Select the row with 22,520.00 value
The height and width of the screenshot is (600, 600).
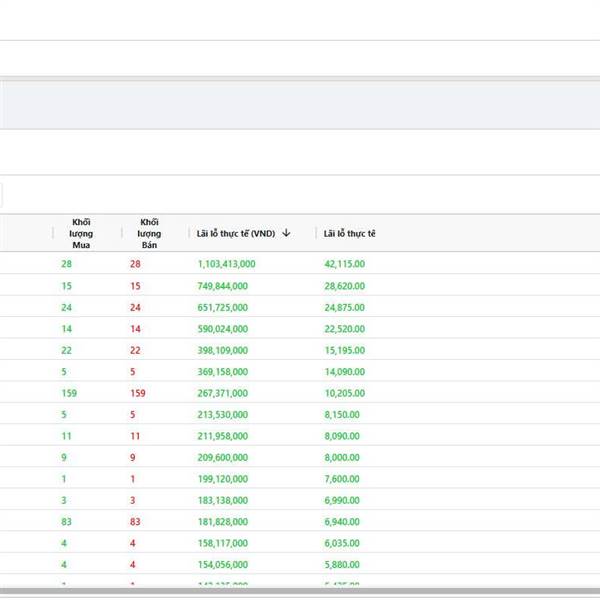tap(344, 329)
